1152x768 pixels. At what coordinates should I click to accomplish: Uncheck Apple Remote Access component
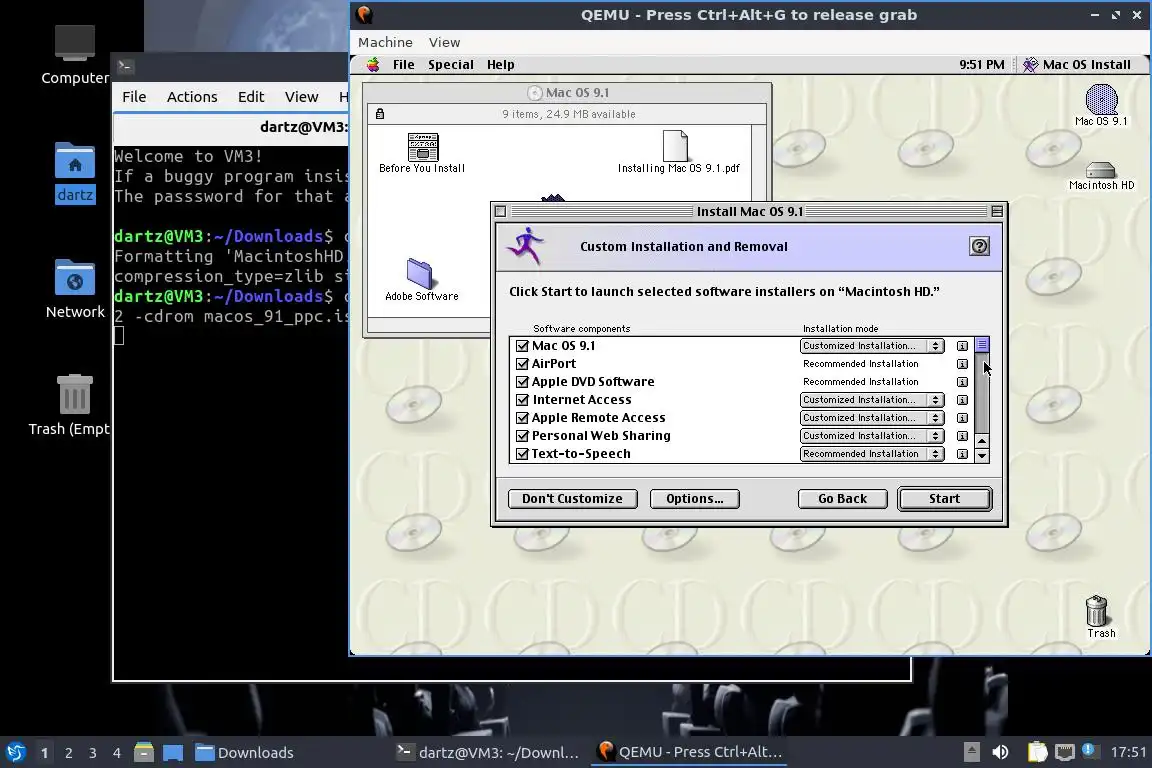(x=522, y=417)
